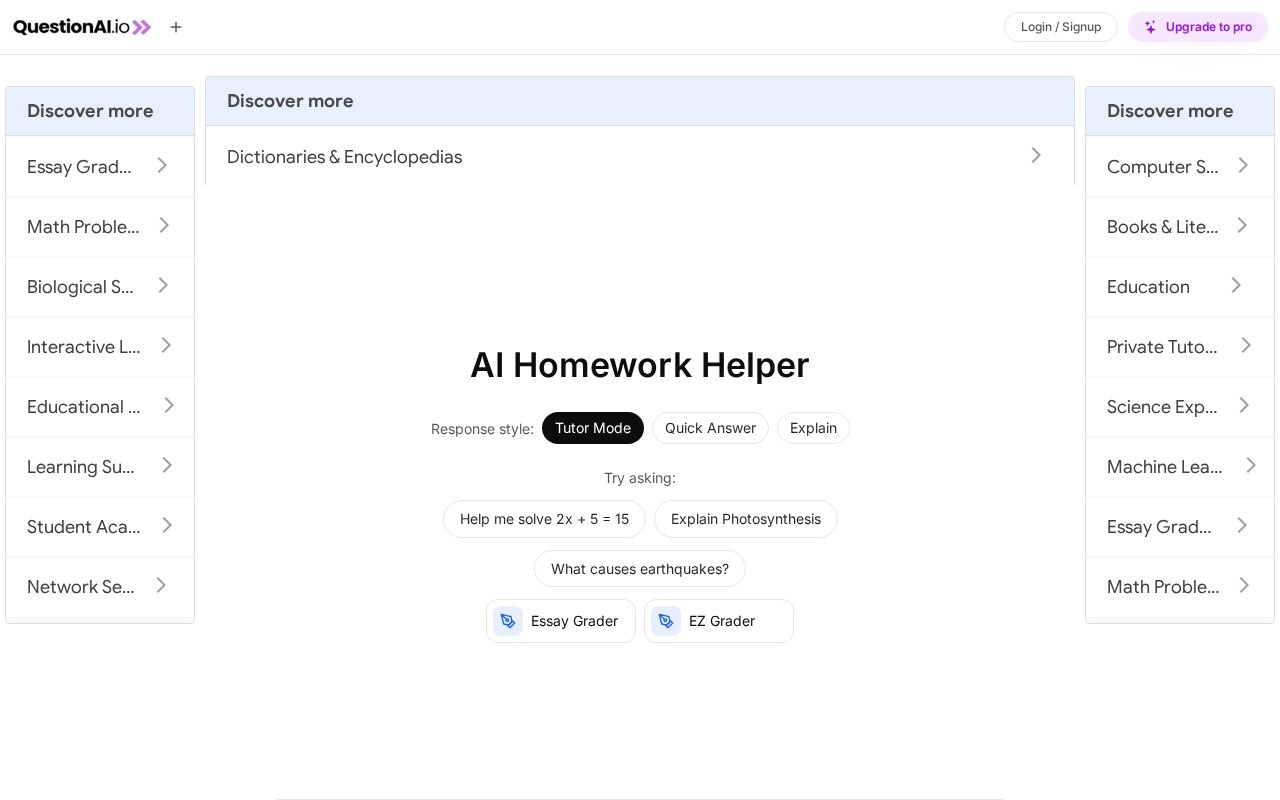Image resolution: width=1280 pixels, height=800 pixels.
Task: Click the arrow next to Education in right panel
Action: coord(1236,286)
